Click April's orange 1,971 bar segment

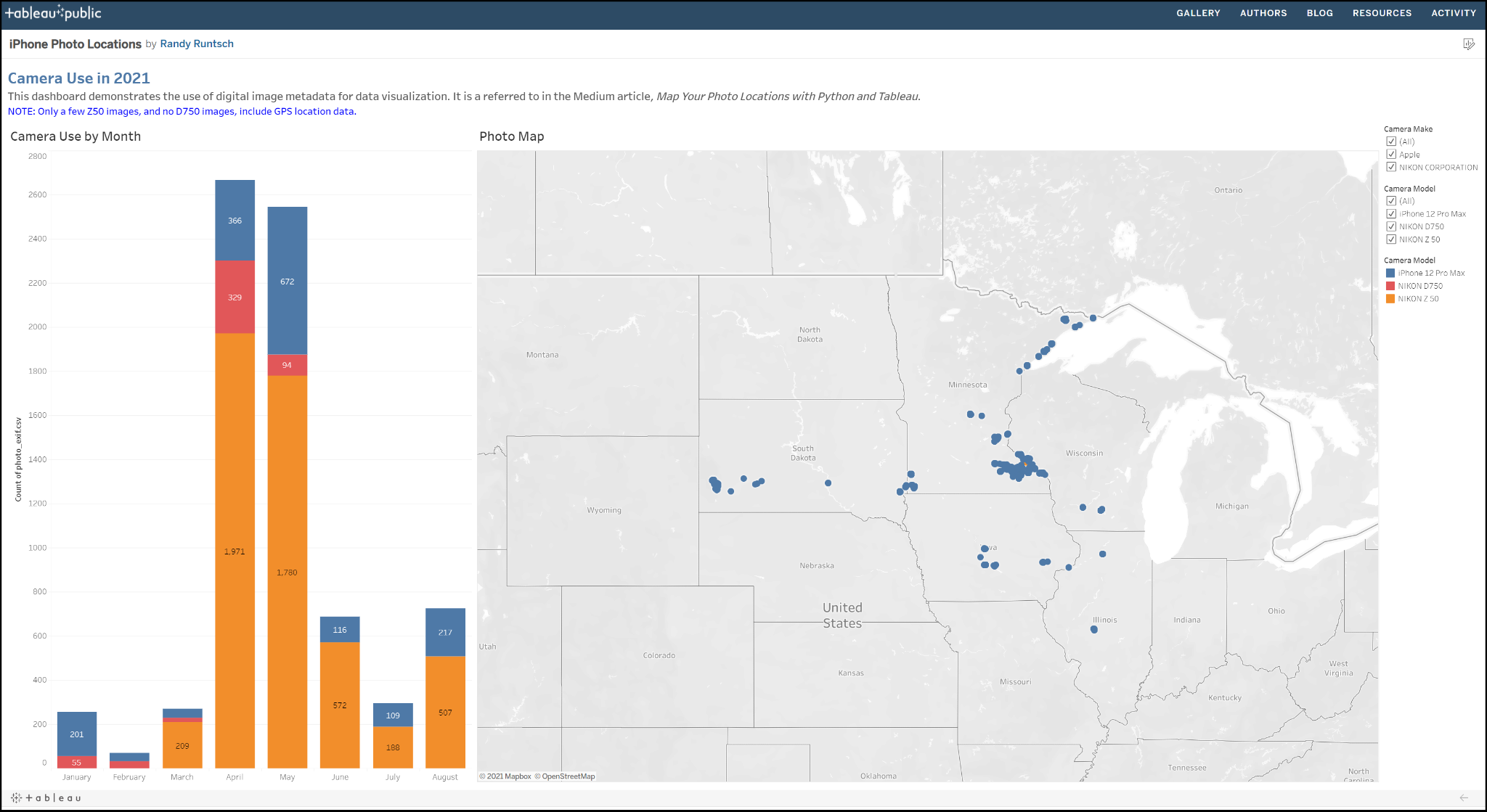(235, 551)
